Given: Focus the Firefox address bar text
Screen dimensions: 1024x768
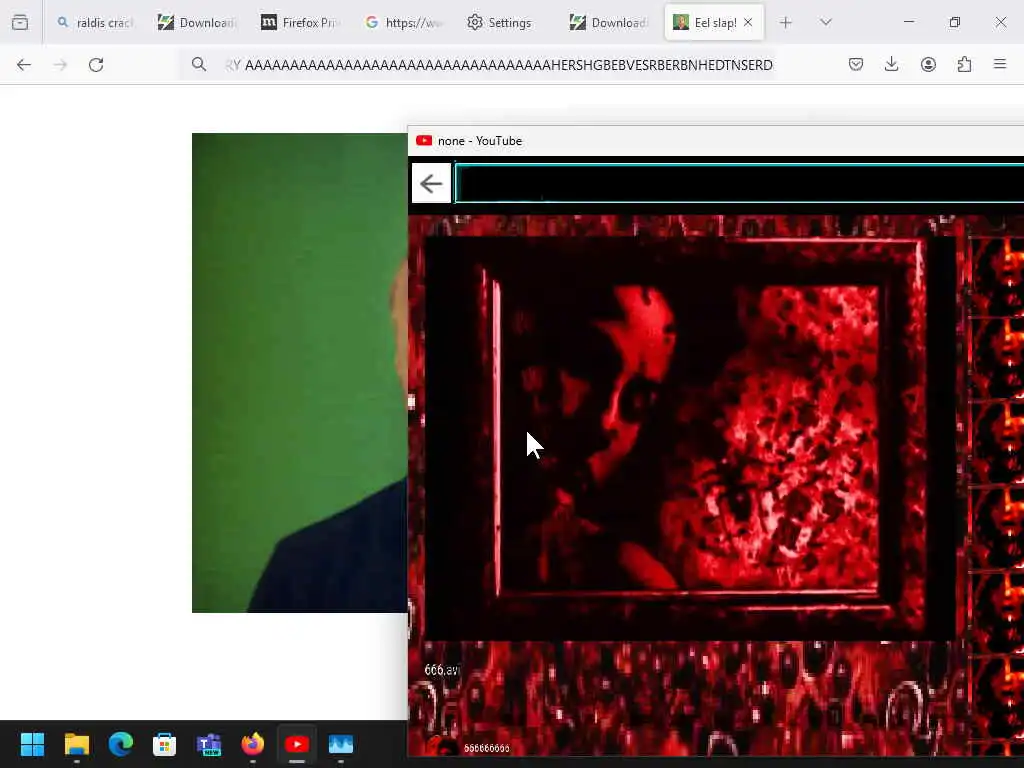Looking at the screenshot, I should pyautogui.click(x=500, y=65).
